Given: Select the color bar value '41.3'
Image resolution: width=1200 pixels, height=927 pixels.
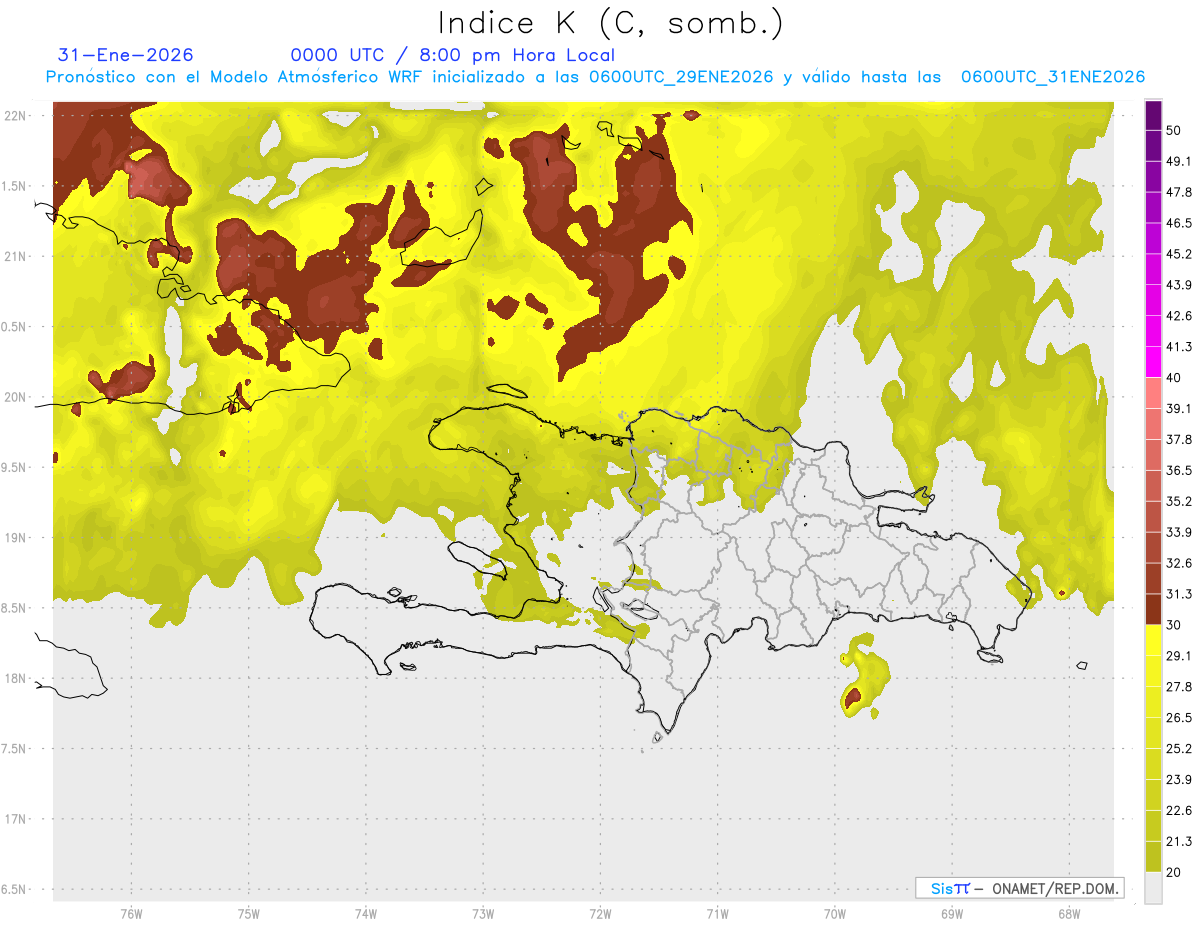Looking at the screenshot, I should point(1179,347).
